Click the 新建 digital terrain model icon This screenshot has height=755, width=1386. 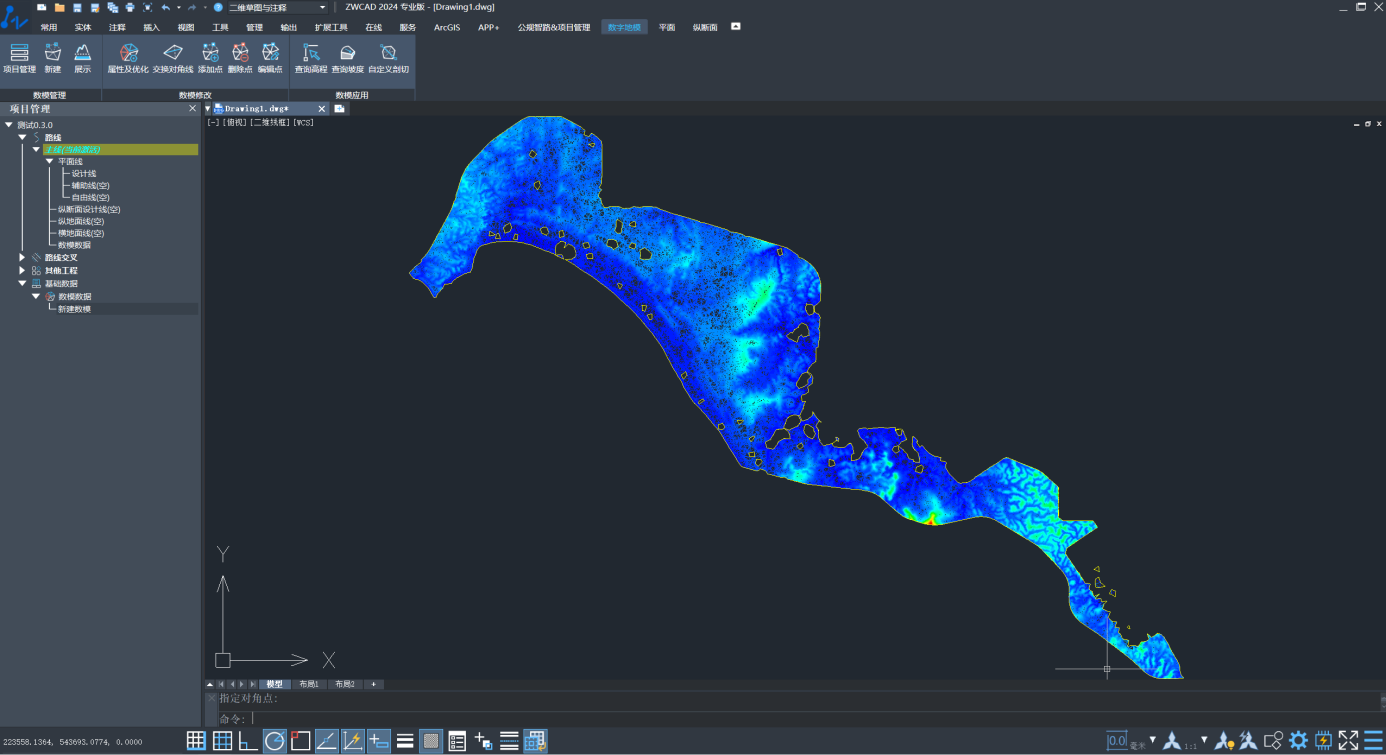[x=53, y=58]
